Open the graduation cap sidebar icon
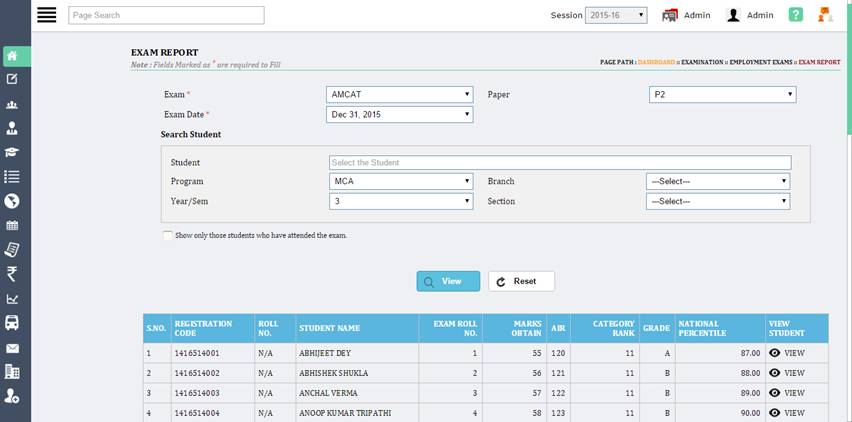This screenshot has height=422, width=852. coord(12,152)
